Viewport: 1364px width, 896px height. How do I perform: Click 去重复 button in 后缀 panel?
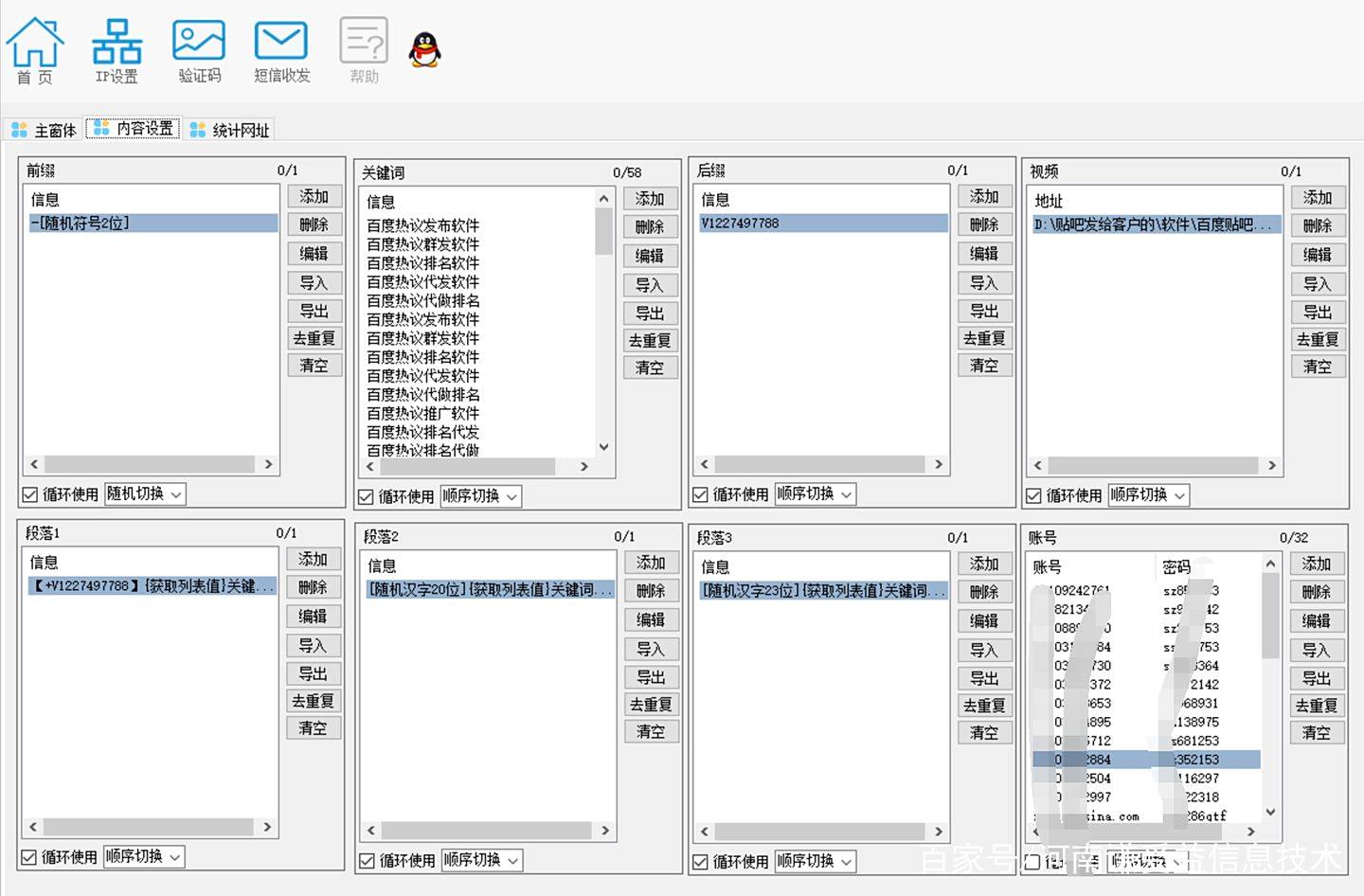tap(984, 338)
